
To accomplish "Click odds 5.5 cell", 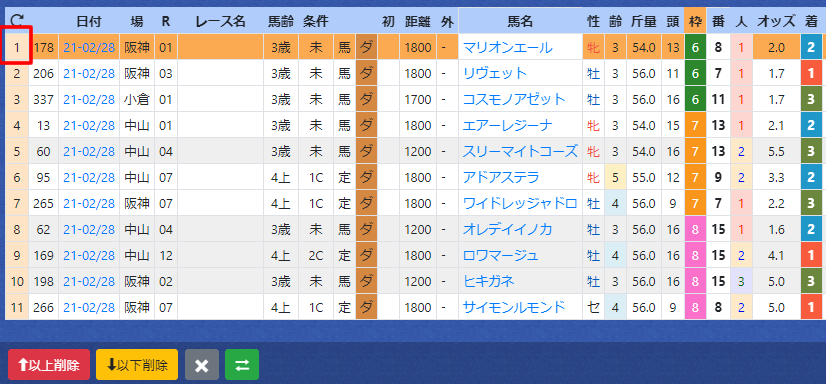I will pos(776,152).
